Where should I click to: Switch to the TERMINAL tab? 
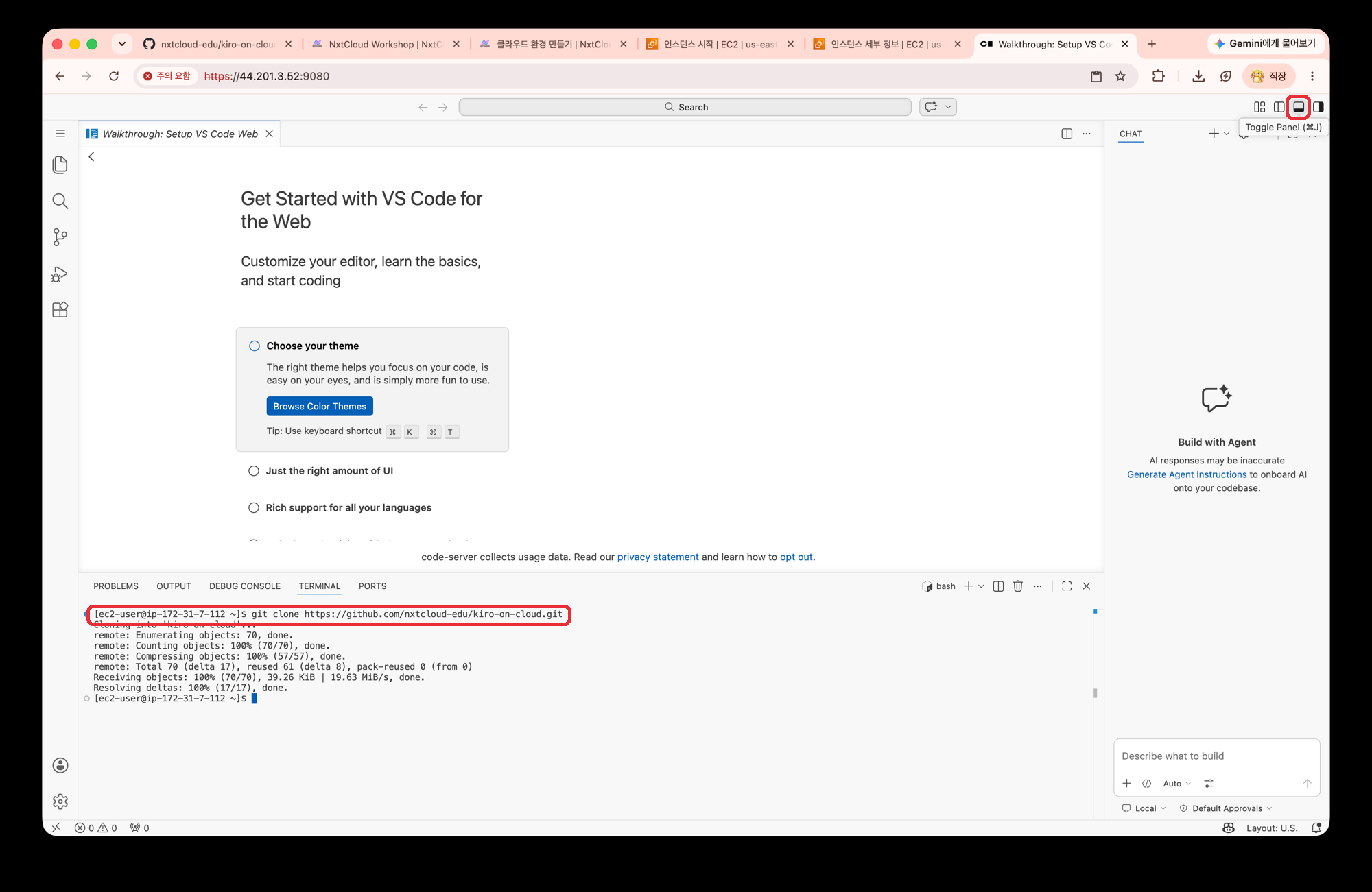coord(320,586)
